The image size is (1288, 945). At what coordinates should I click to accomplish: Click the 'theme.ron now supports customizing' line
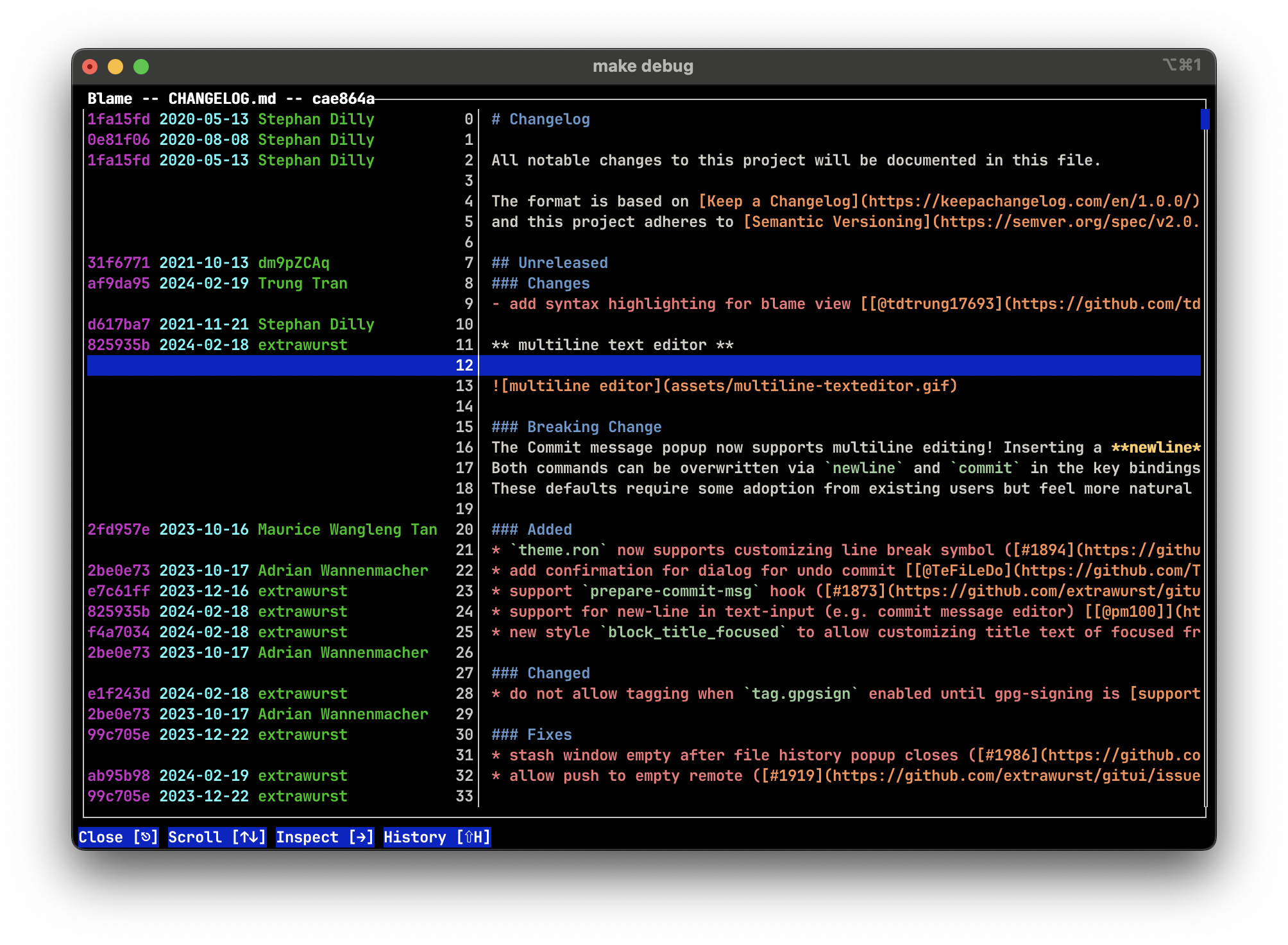(846, 550)
